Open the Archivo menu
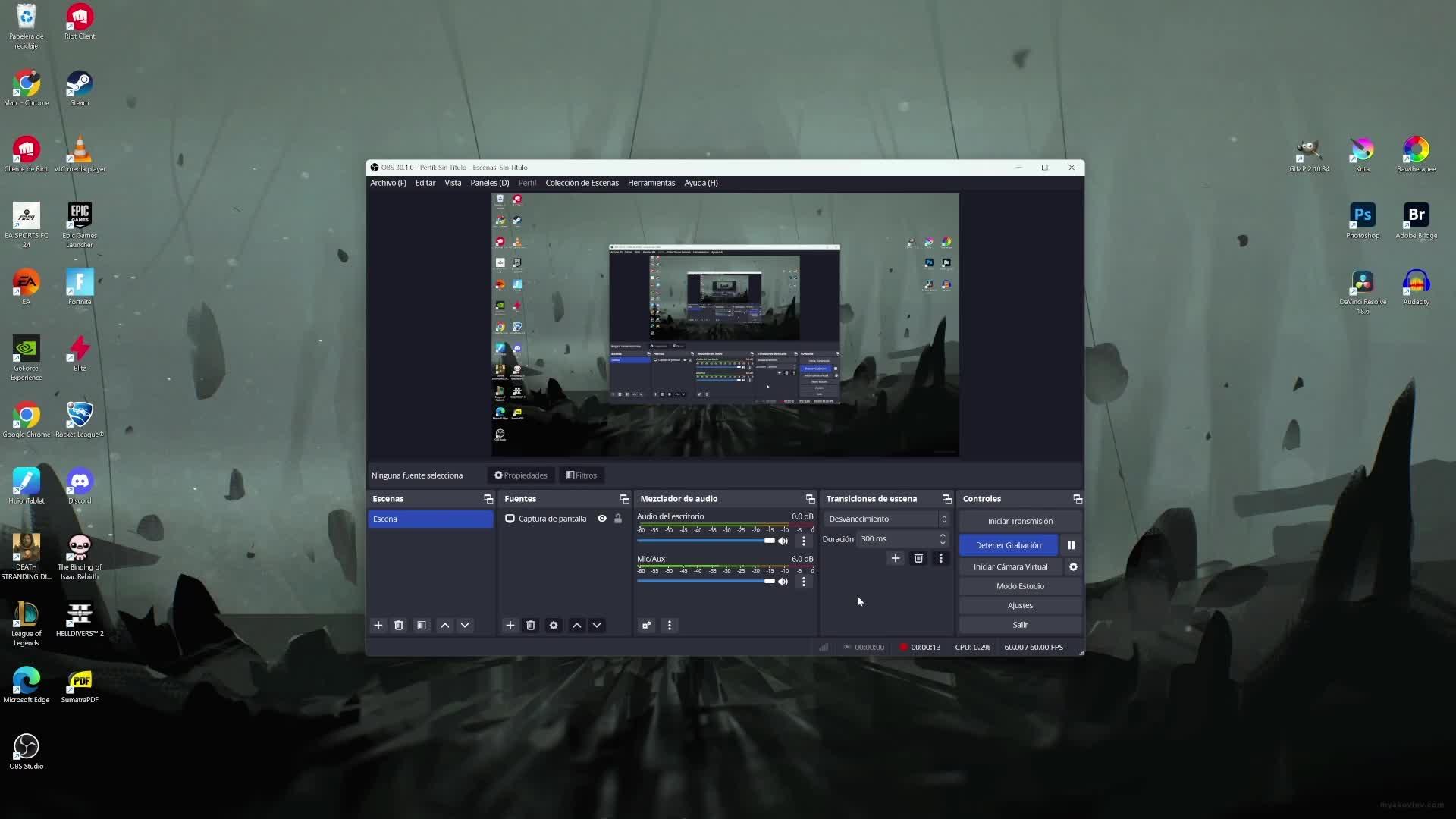Viewport: 1456px width, 819px height. (388, 183)
